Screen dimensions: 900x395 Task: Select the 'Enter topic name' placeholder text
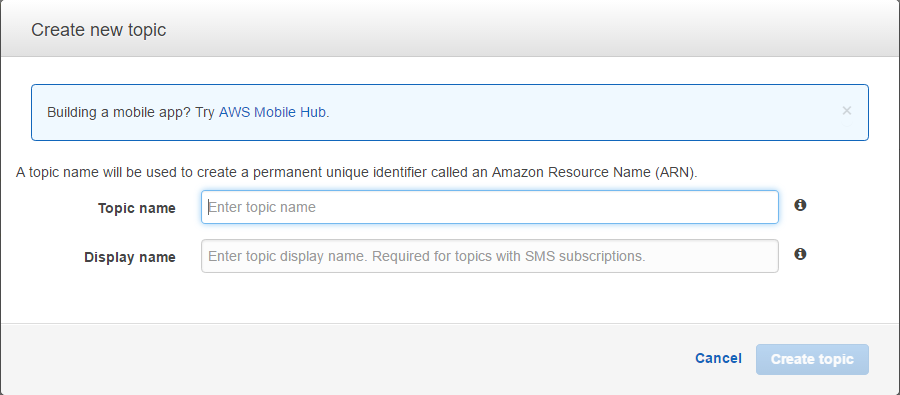coord(262,207)
